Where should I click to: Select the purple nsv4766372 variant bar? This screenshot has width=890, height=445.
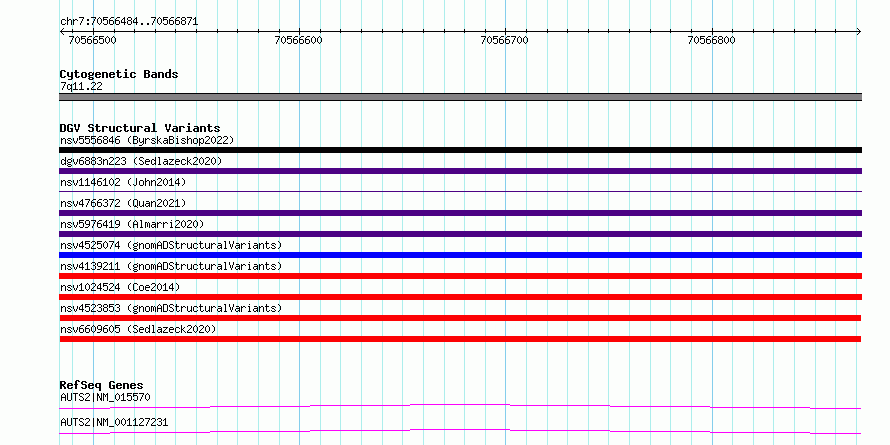[460, 213]
